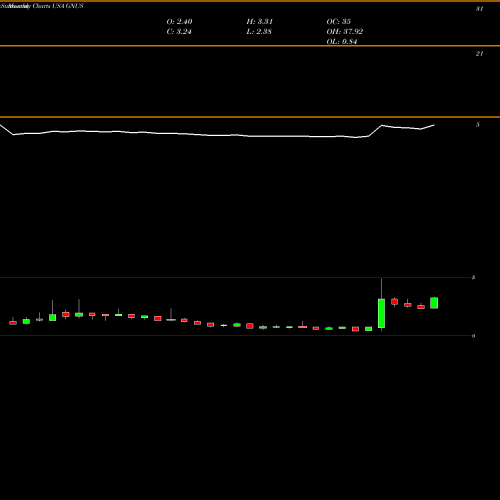Click the OL: 0.84 readout
Screen dimensions: 500x500
pyautogui.click(x=342, y=42)
